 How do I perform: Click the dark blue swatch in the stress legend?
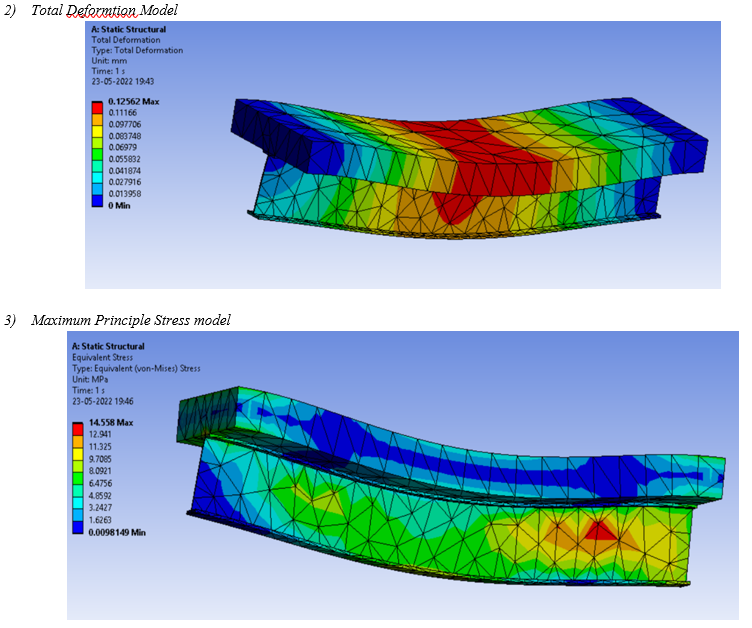point(78,528)
